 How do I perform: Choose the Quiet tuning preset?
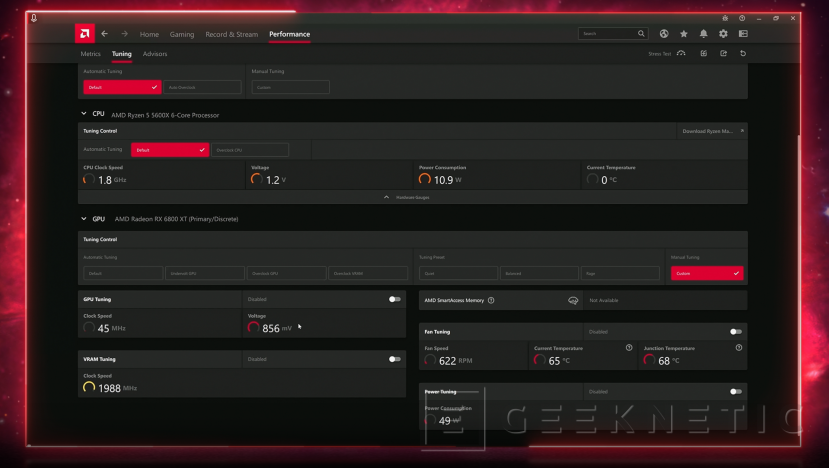click(x=458, y=273)
